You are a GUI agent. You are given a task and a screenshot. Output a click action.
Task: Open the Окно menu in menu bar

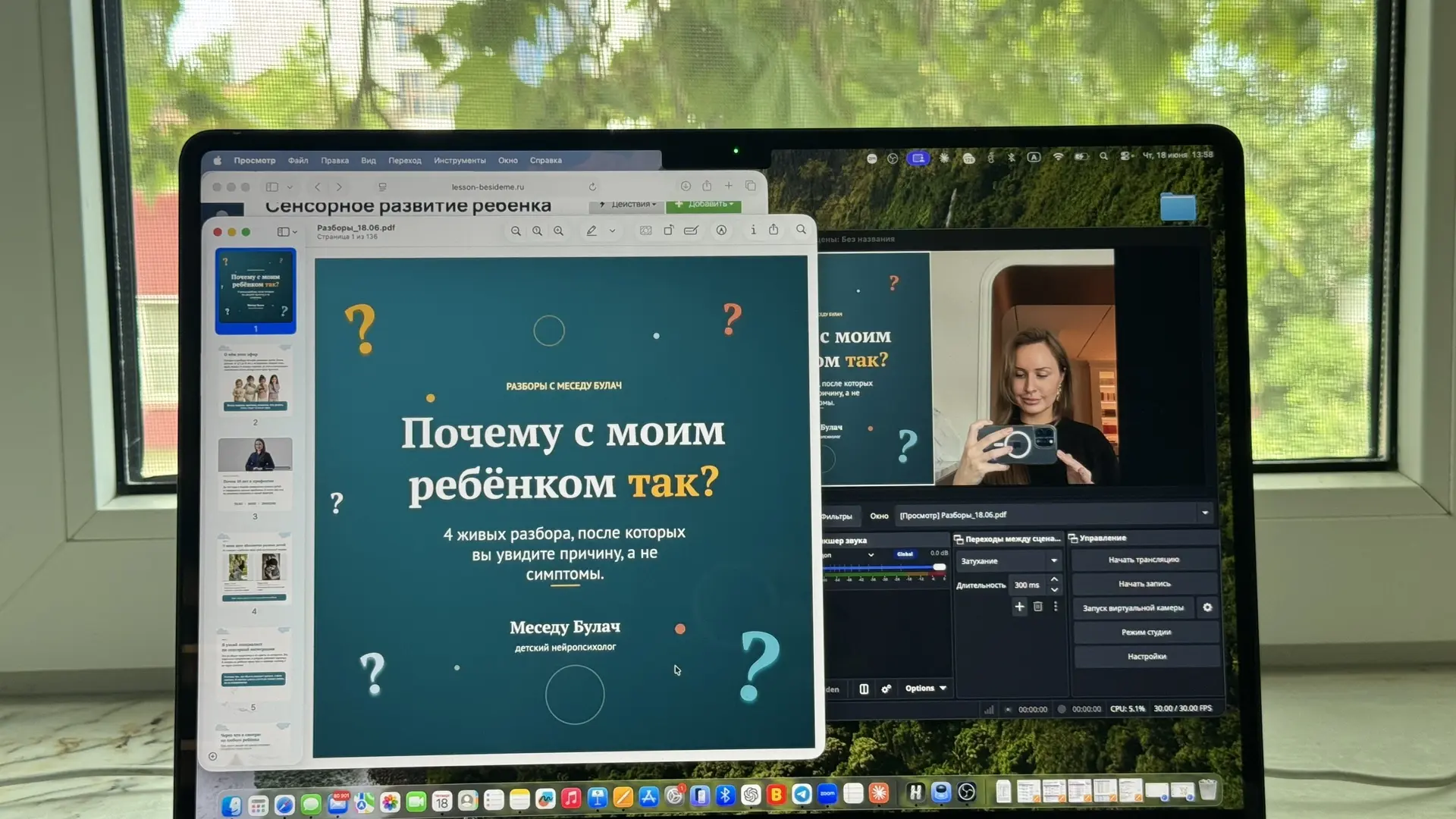(x=508, y=161)
